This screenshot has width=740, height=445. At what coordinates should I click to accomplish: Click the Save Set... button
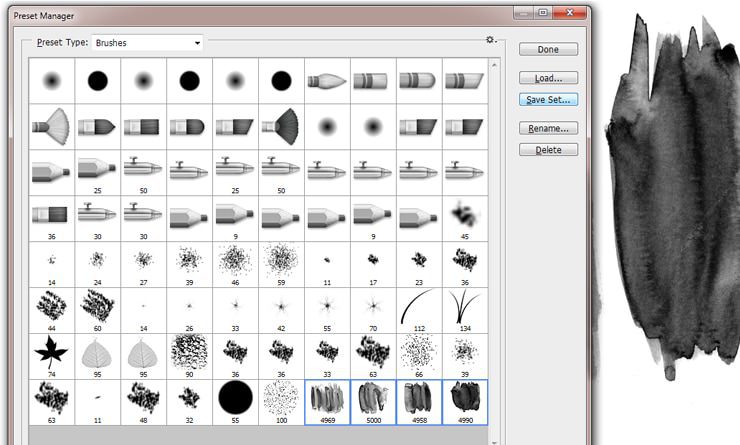coord(548,100)
